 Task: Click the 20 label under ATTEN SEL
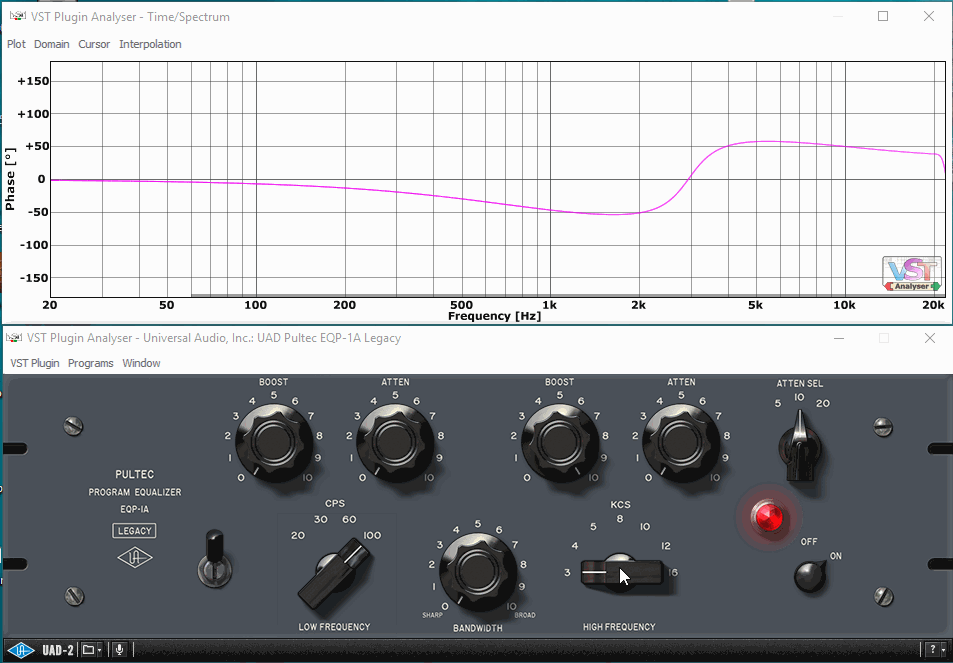(822, 404)
